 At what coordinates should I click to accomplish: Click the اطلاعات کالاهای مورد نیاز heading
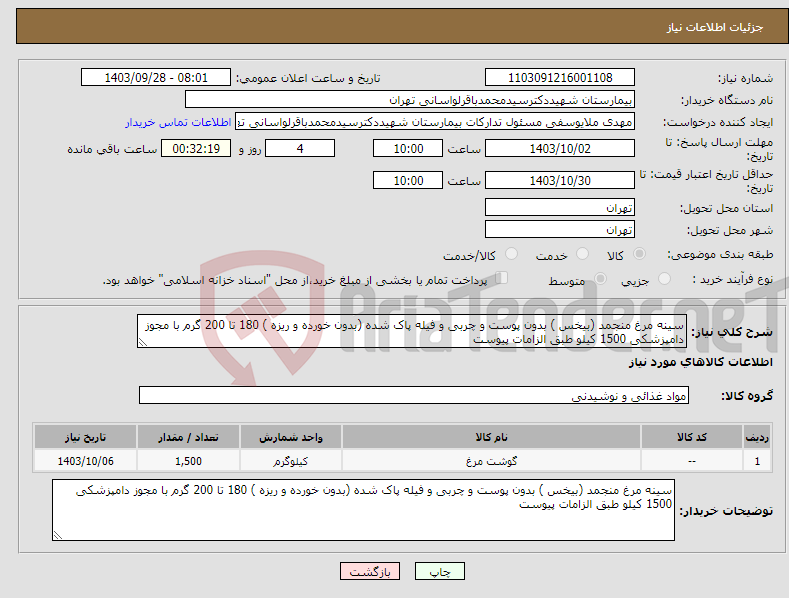[x=700, y=362]
